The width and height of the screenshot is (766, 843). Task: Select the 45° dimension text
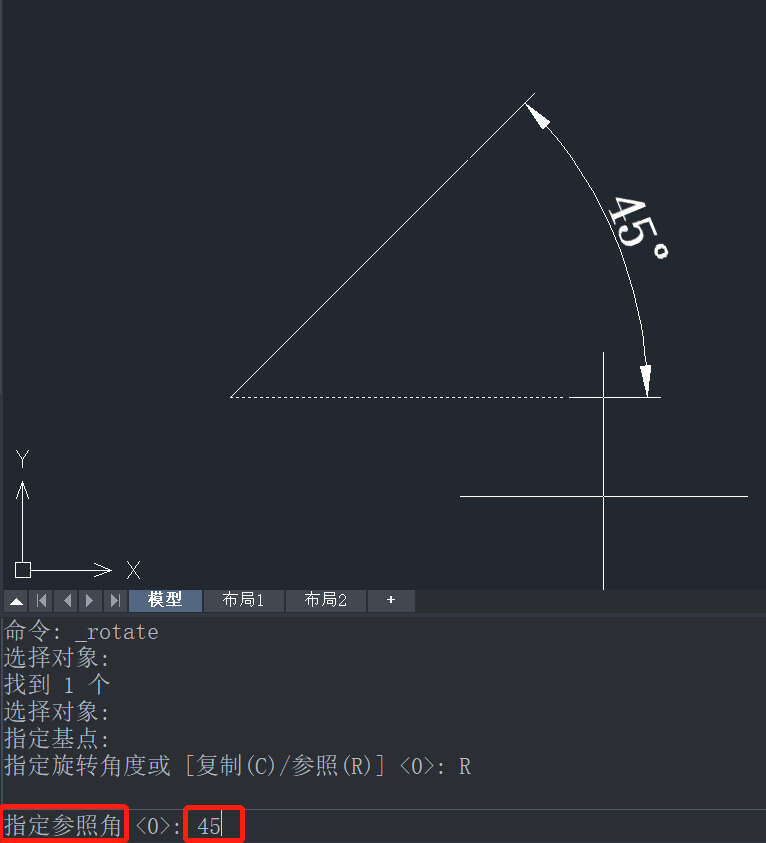pyautogui.click(x=639, y=227)
